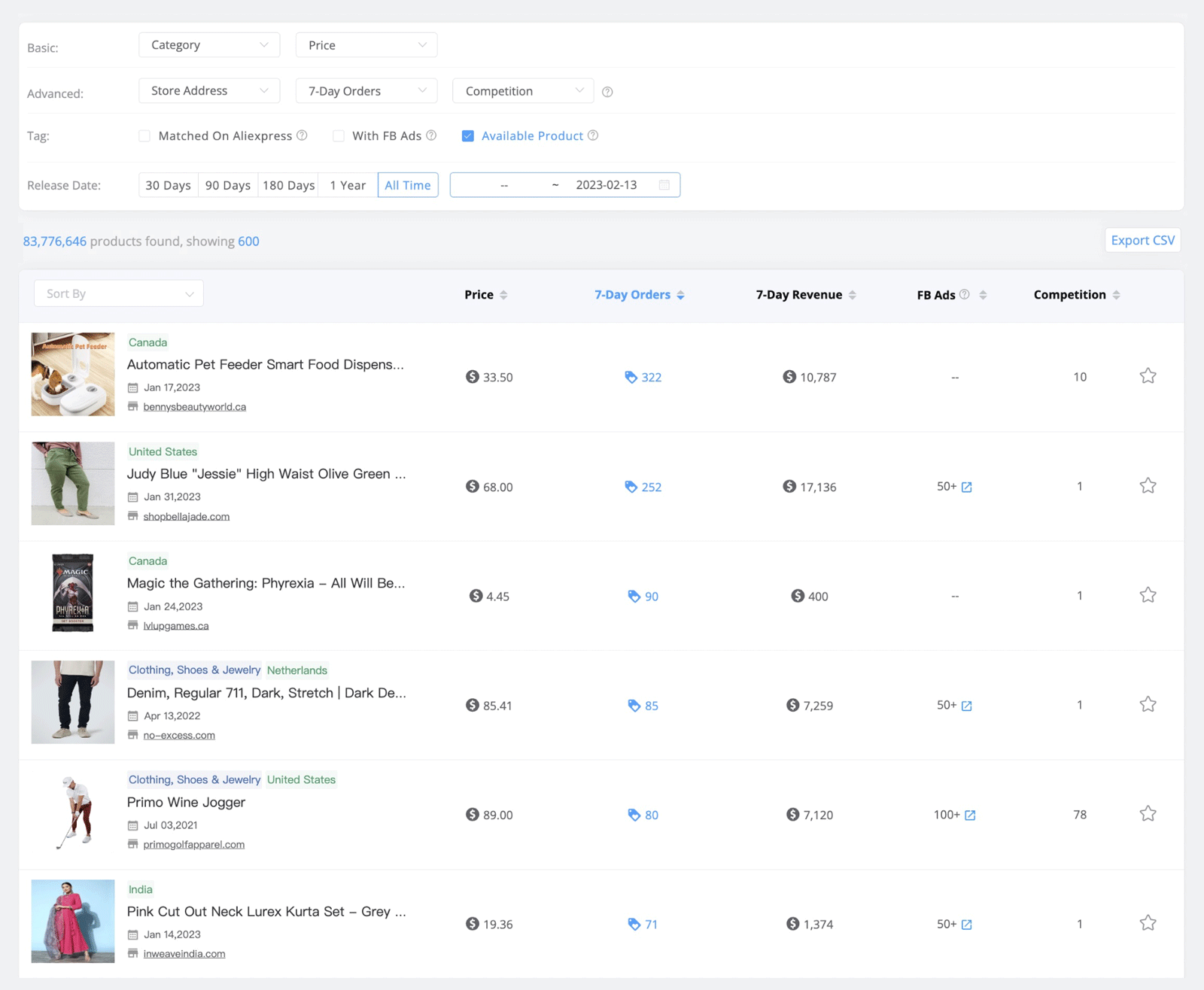
Task: Click the competition value 78
Action: point(1080,815)
